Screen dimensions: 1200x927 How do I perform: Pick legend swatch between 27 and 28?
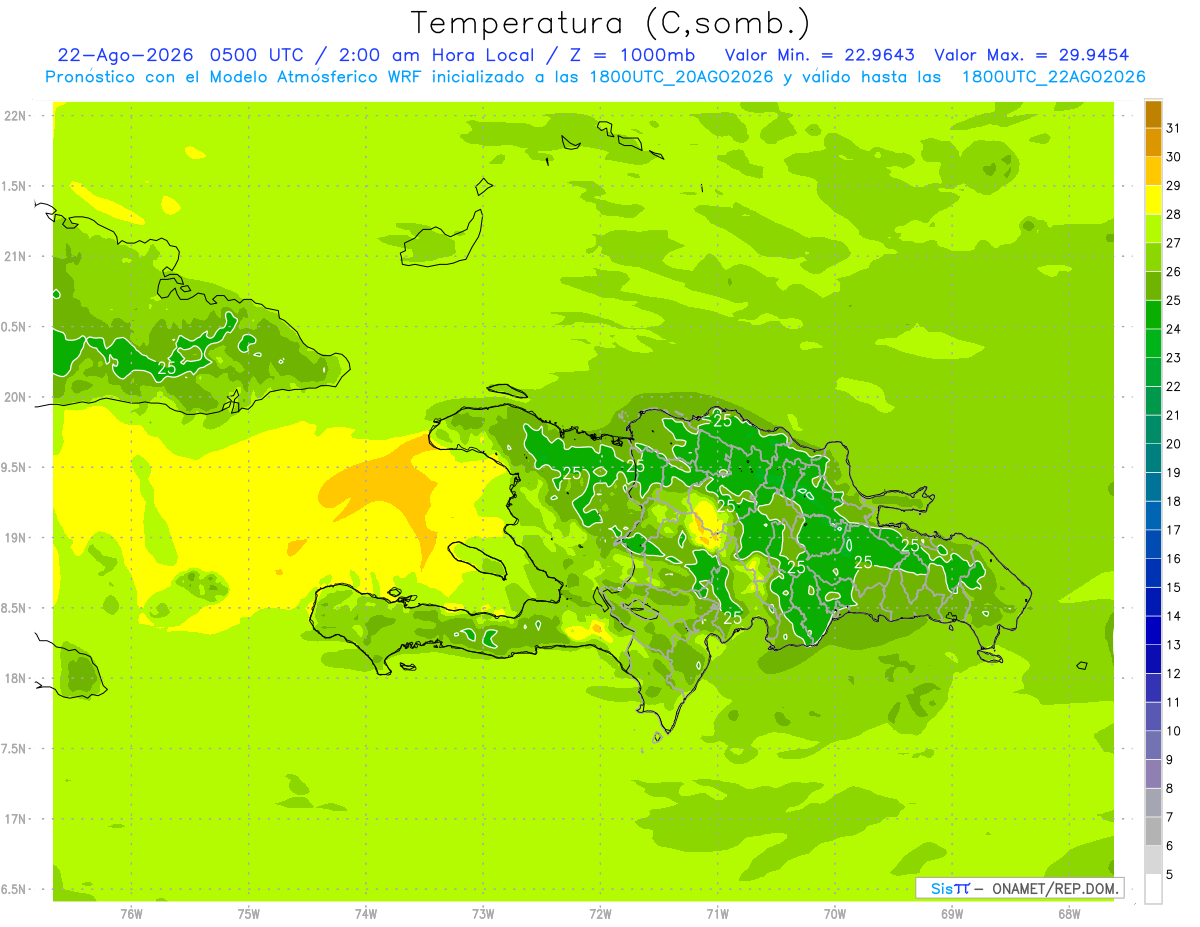tap(1153, 228)
